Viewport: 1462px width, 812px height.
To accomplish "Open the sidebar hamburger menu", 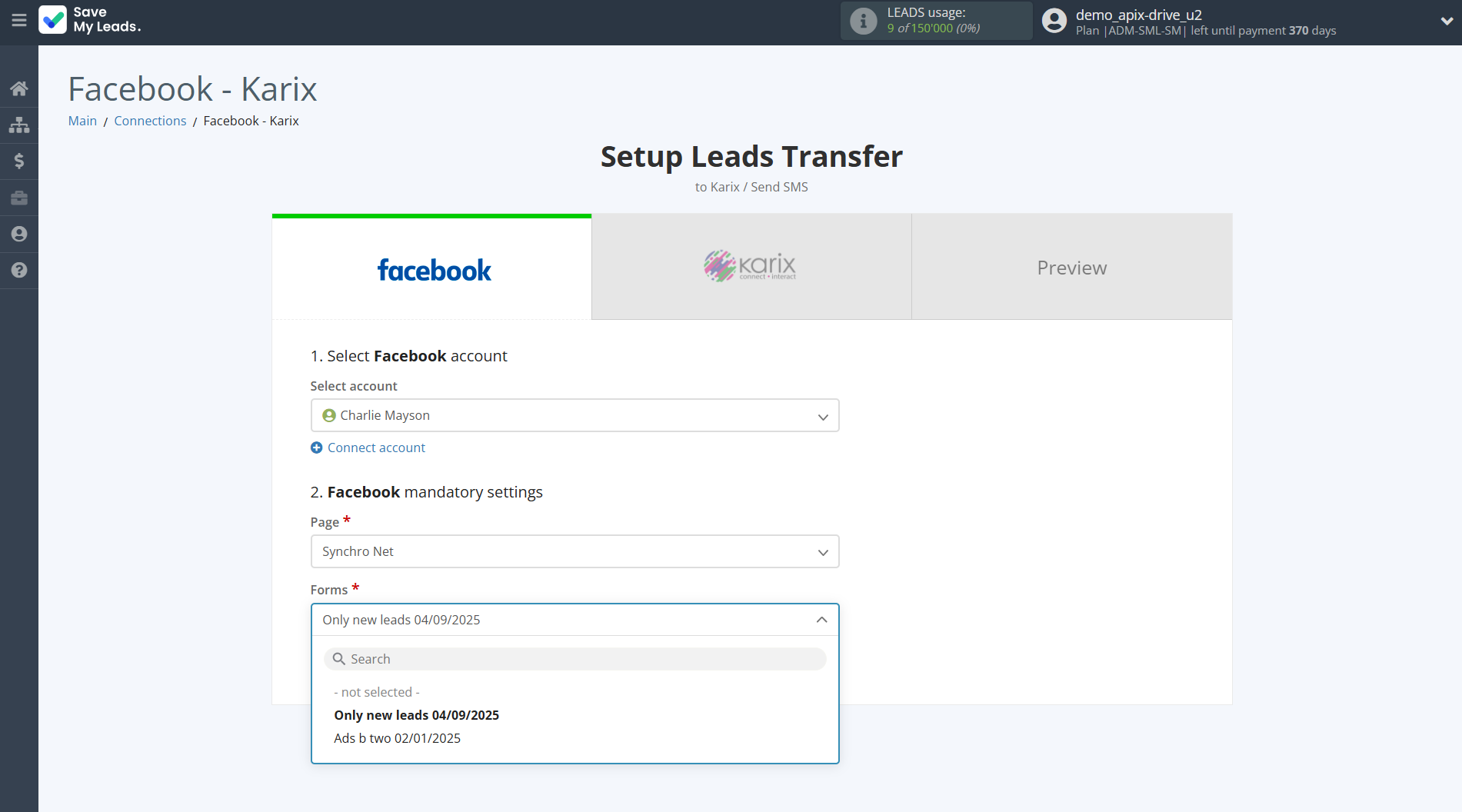I will tap(19, 21).
